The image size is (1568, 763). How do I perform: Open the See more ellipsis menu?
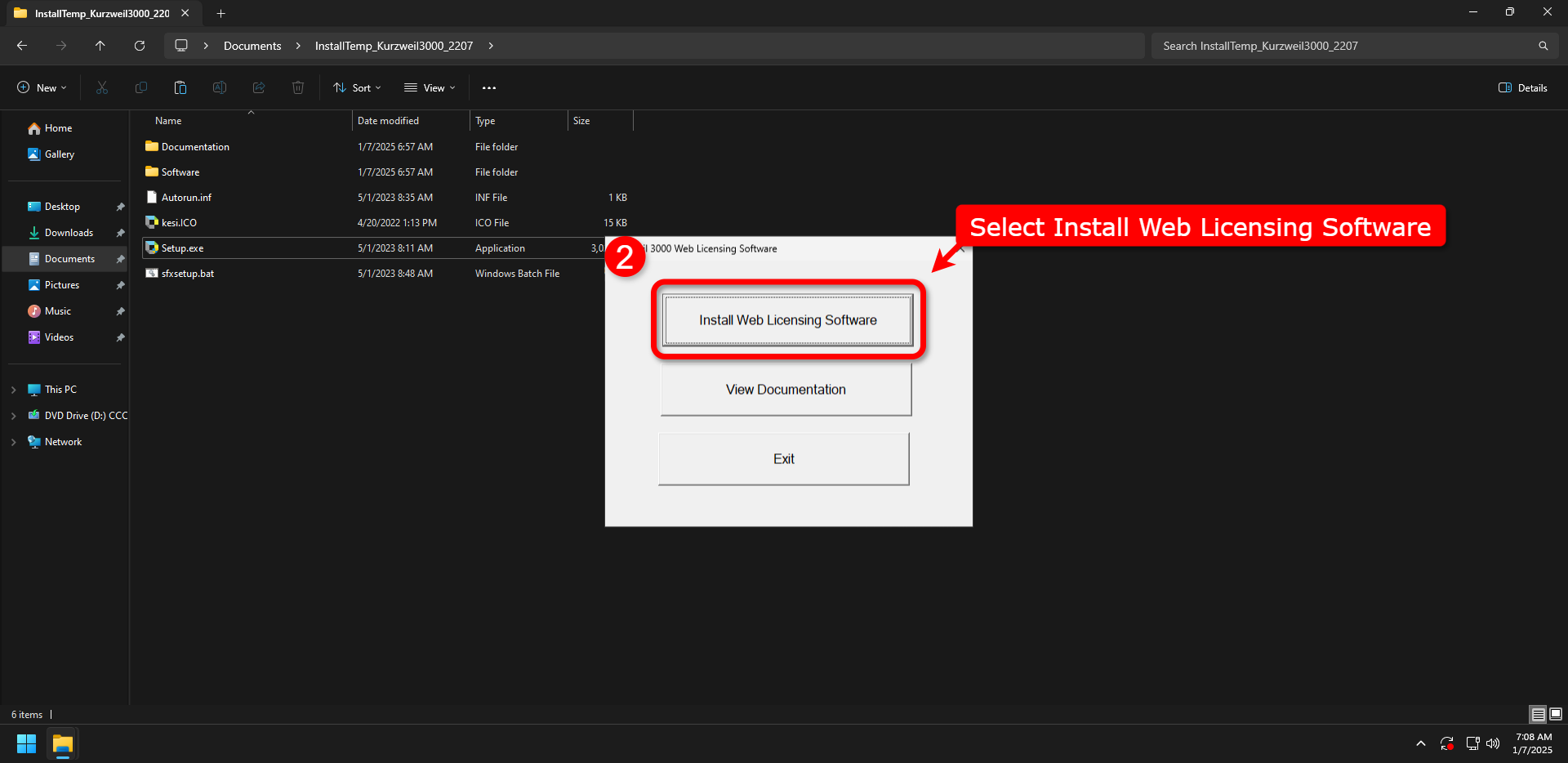point(489,88)
